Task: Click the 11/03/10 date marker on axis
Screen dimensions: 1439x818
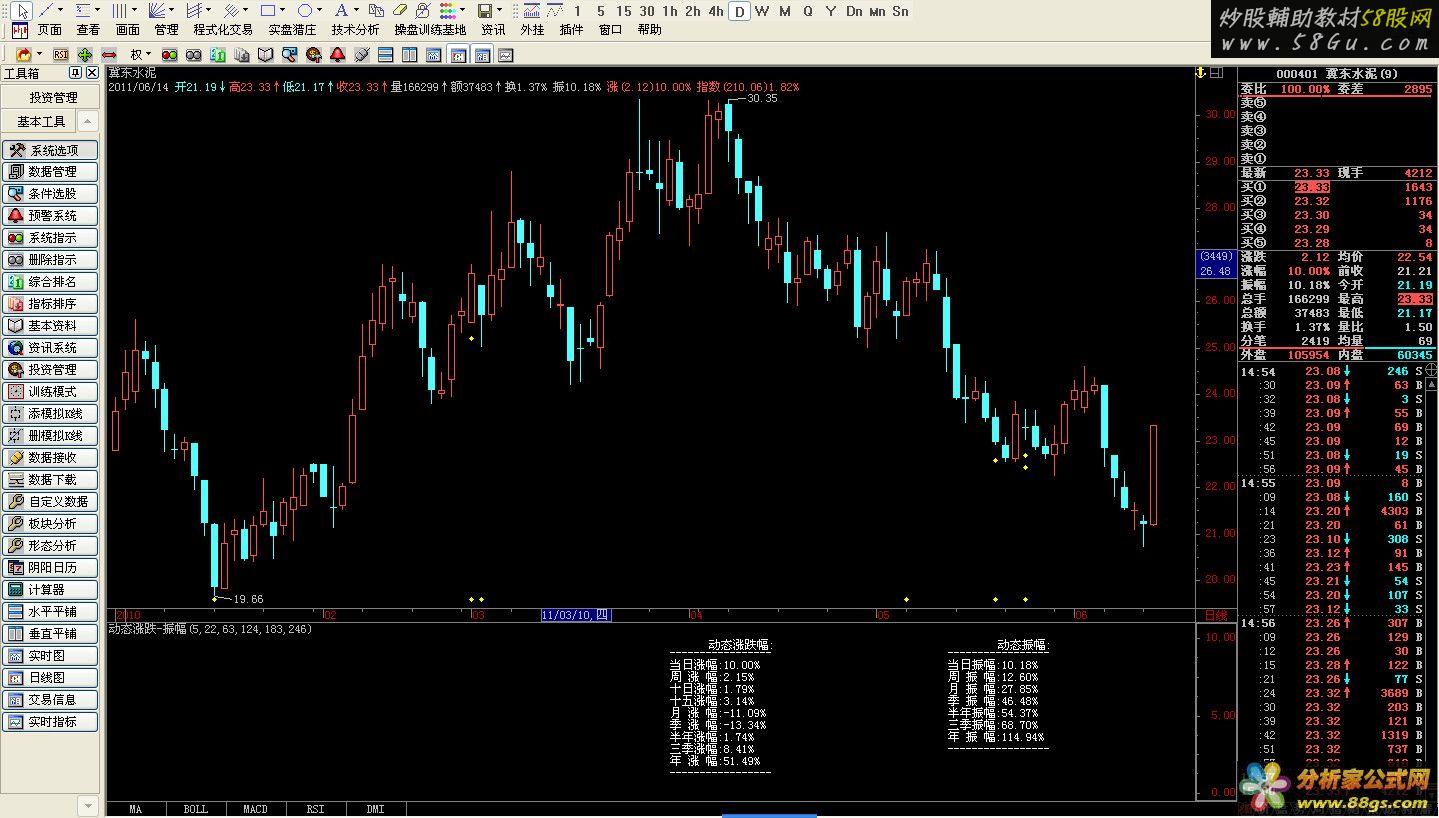Action: 576,615
